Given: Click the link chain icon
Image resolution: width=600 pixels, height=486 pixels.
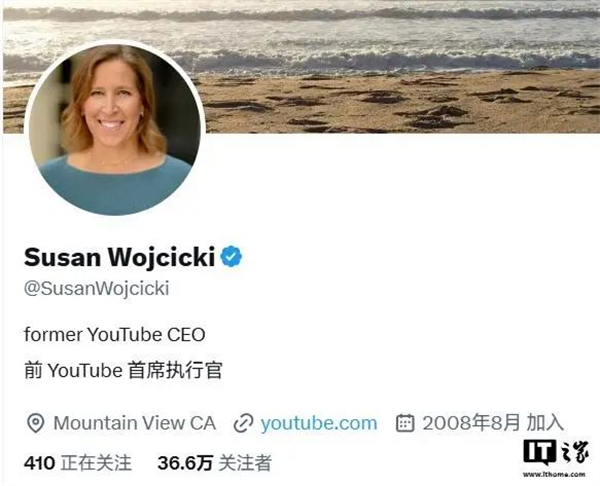Looking at the screenshot, I should point(243,423).
